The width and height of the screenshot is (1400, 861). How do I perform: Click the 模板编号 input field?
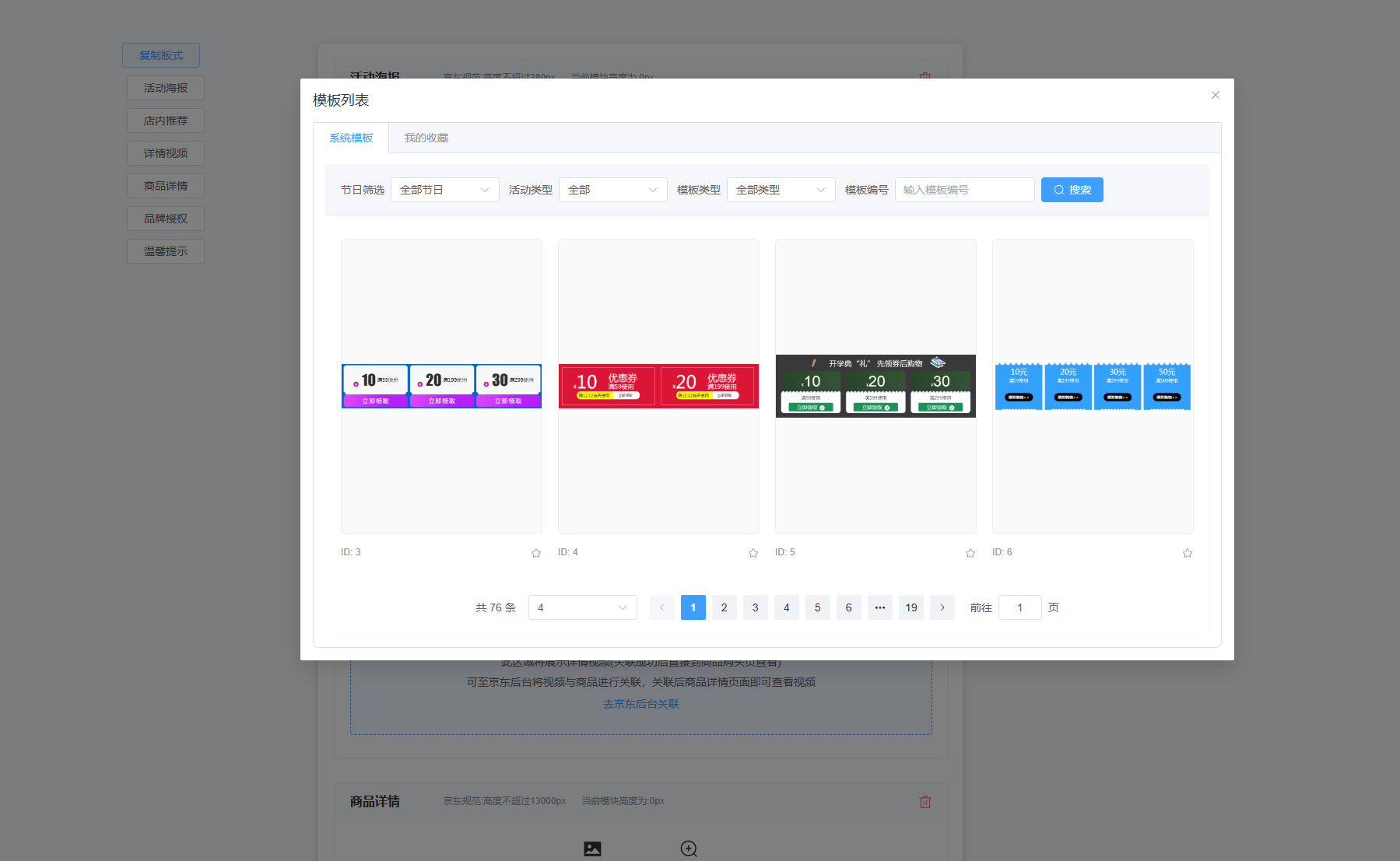(x=964, y=190)
